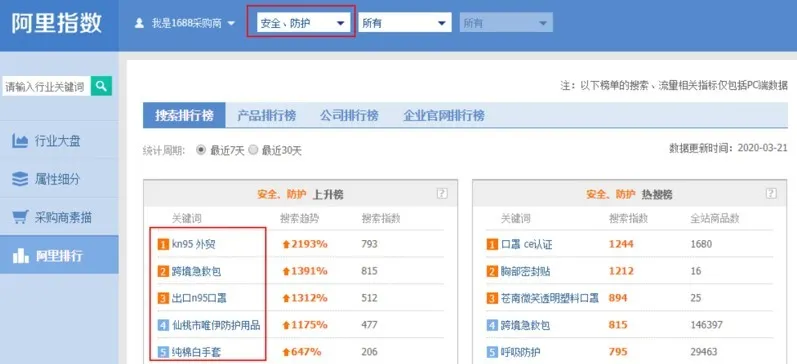Screen dimensions: 797x364
Task: Click the 全站商品数 column header
Action: pos(715,219)
